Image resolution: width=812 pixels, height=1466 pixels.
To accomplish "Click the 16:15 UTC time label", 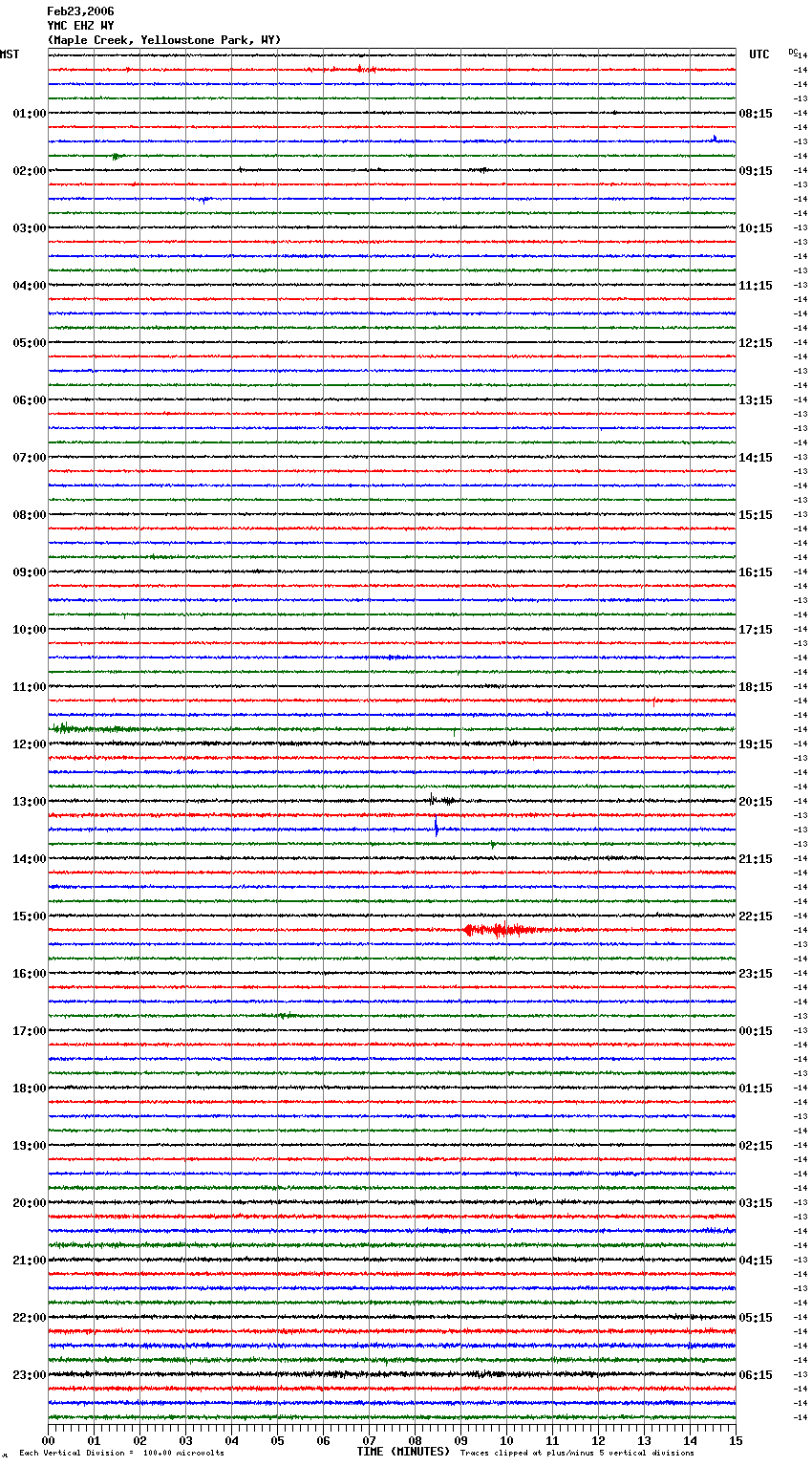I will pos(756,572).
